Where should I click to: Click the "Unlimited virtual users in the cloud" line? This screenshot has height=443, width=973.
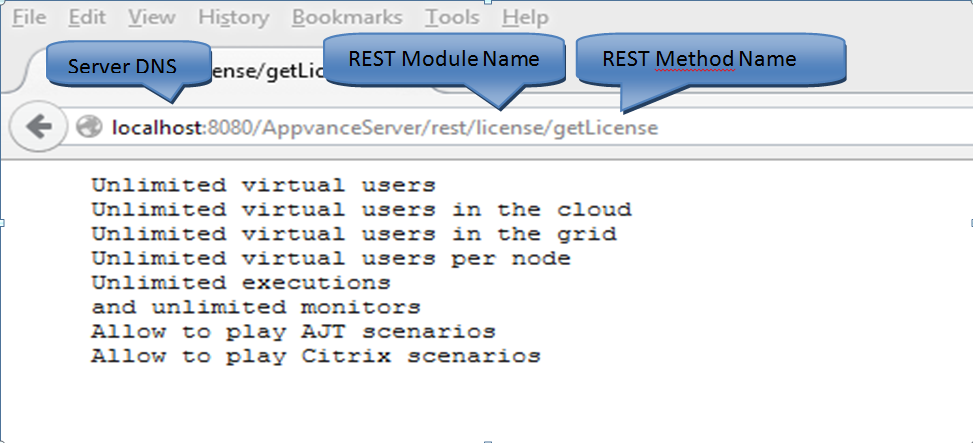[x=361, y=210]
